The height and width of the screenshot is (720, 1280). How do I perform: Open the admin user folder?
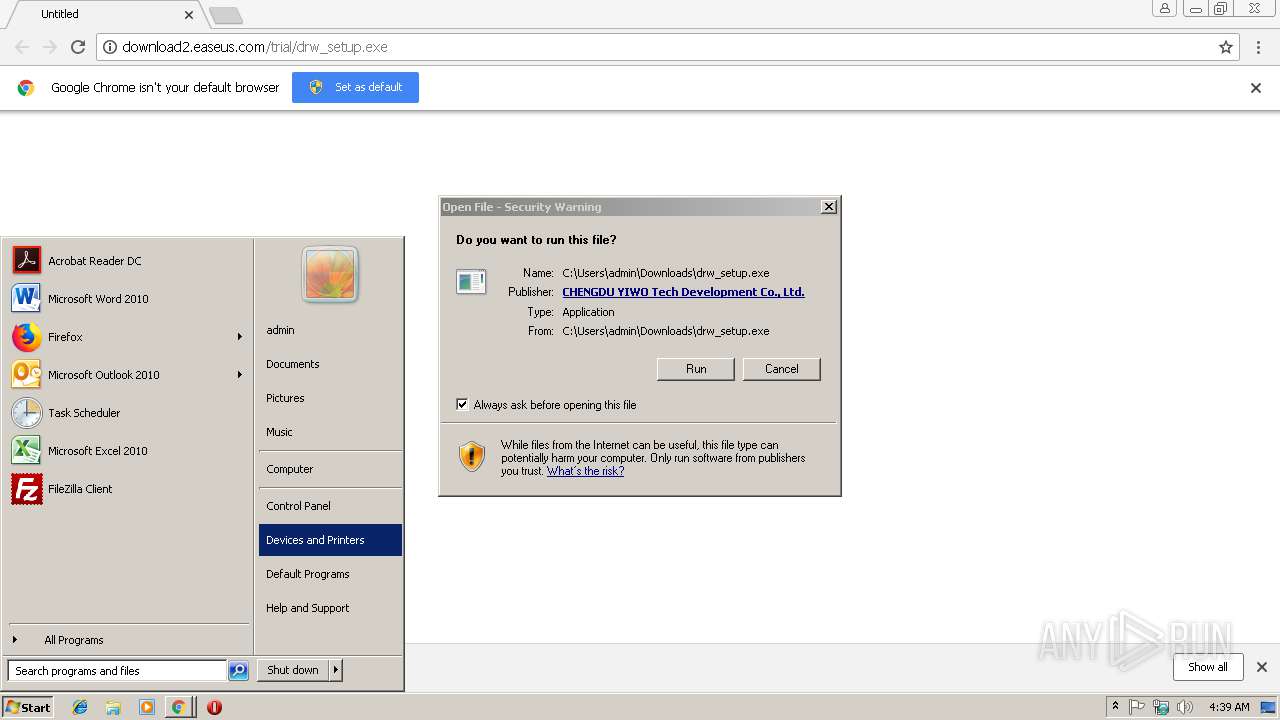coord(330,330)
